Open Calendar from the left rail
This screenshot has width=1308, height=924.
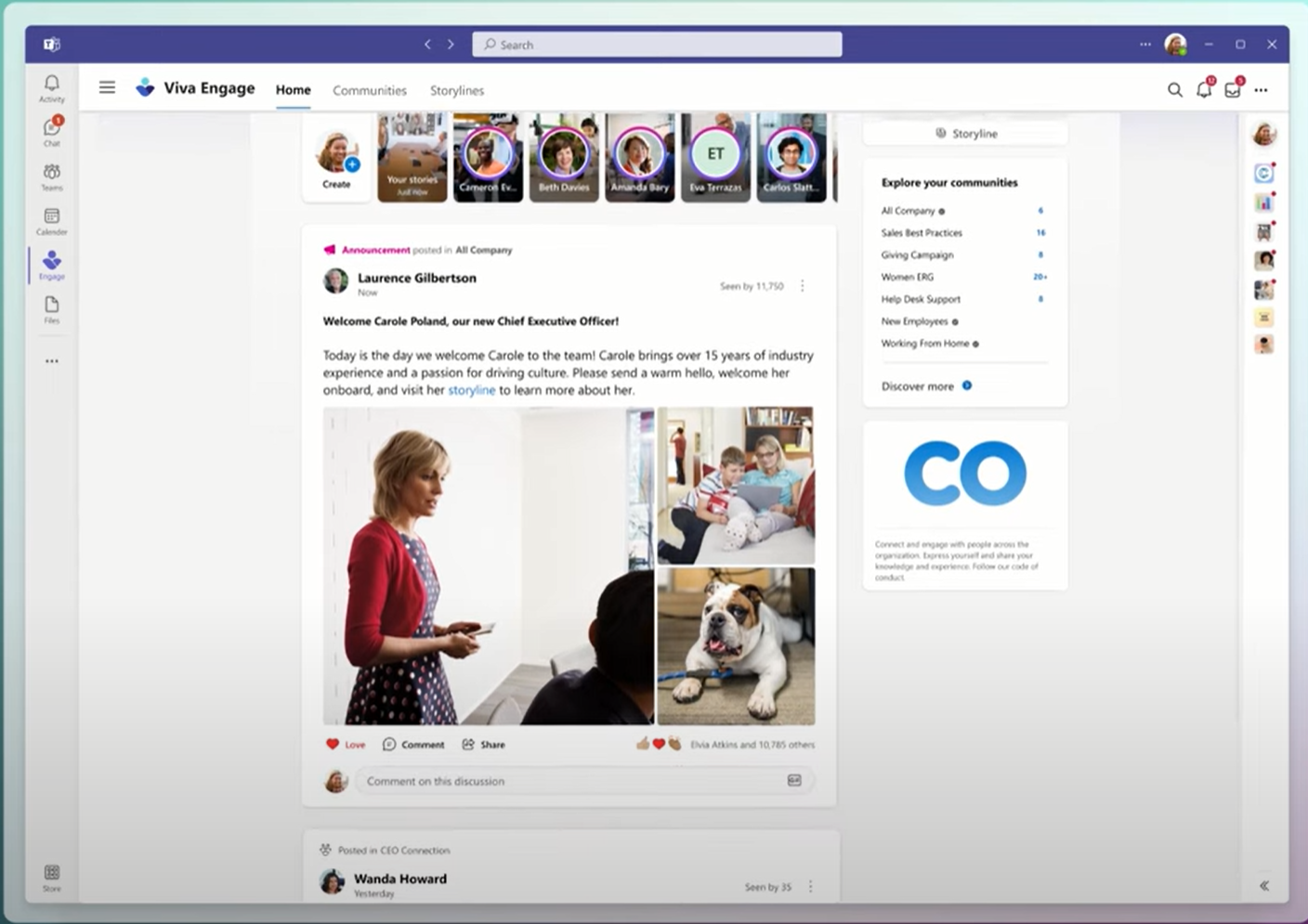(52, 220)
